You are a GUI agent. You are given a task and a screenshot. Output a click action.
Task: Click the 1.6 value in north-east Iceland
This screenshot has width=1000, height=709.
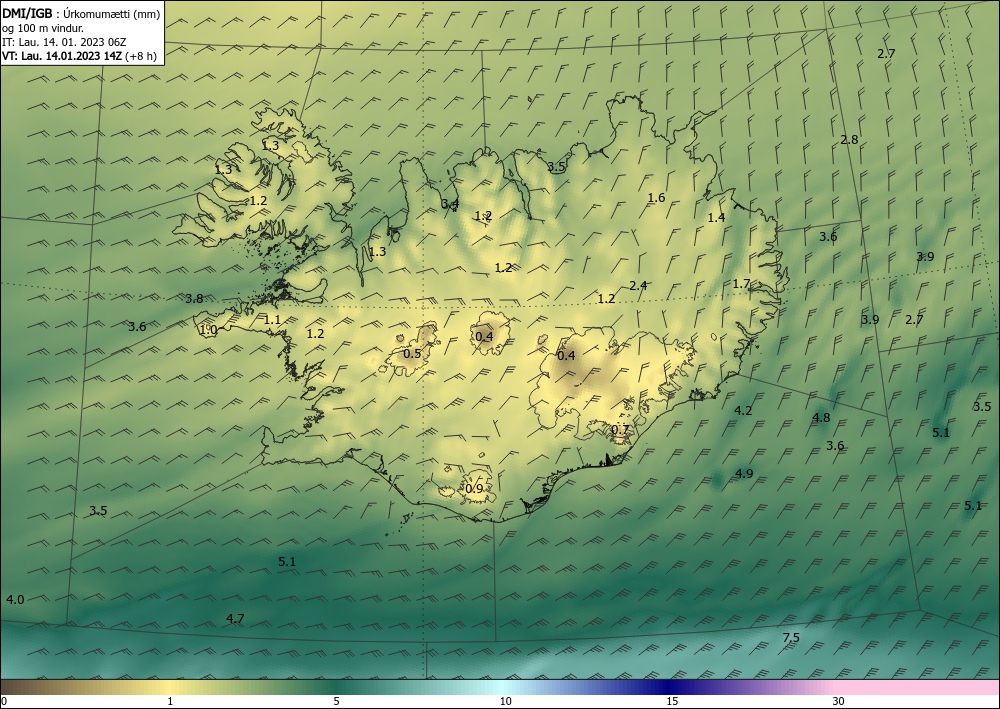click(656, 198)
